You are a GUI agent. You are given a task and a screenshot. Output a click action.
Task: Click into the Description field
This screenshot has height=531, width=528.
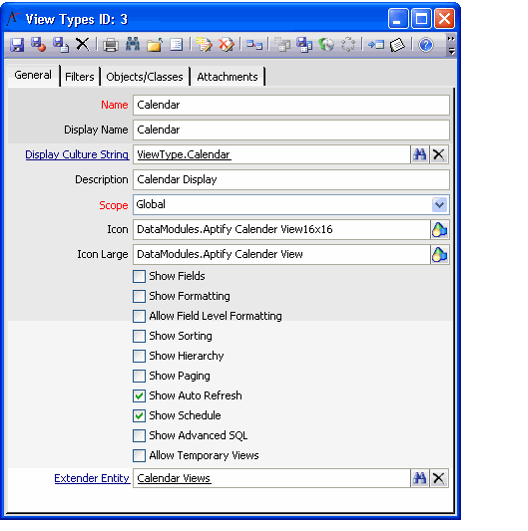point(291,180)
